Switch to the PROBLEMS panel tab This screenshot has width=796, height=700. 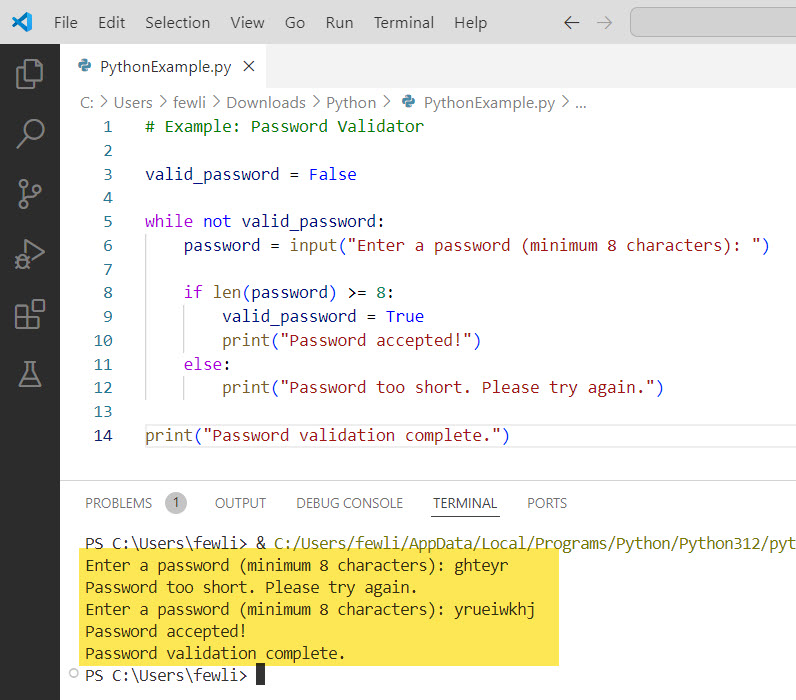point(119,503)
